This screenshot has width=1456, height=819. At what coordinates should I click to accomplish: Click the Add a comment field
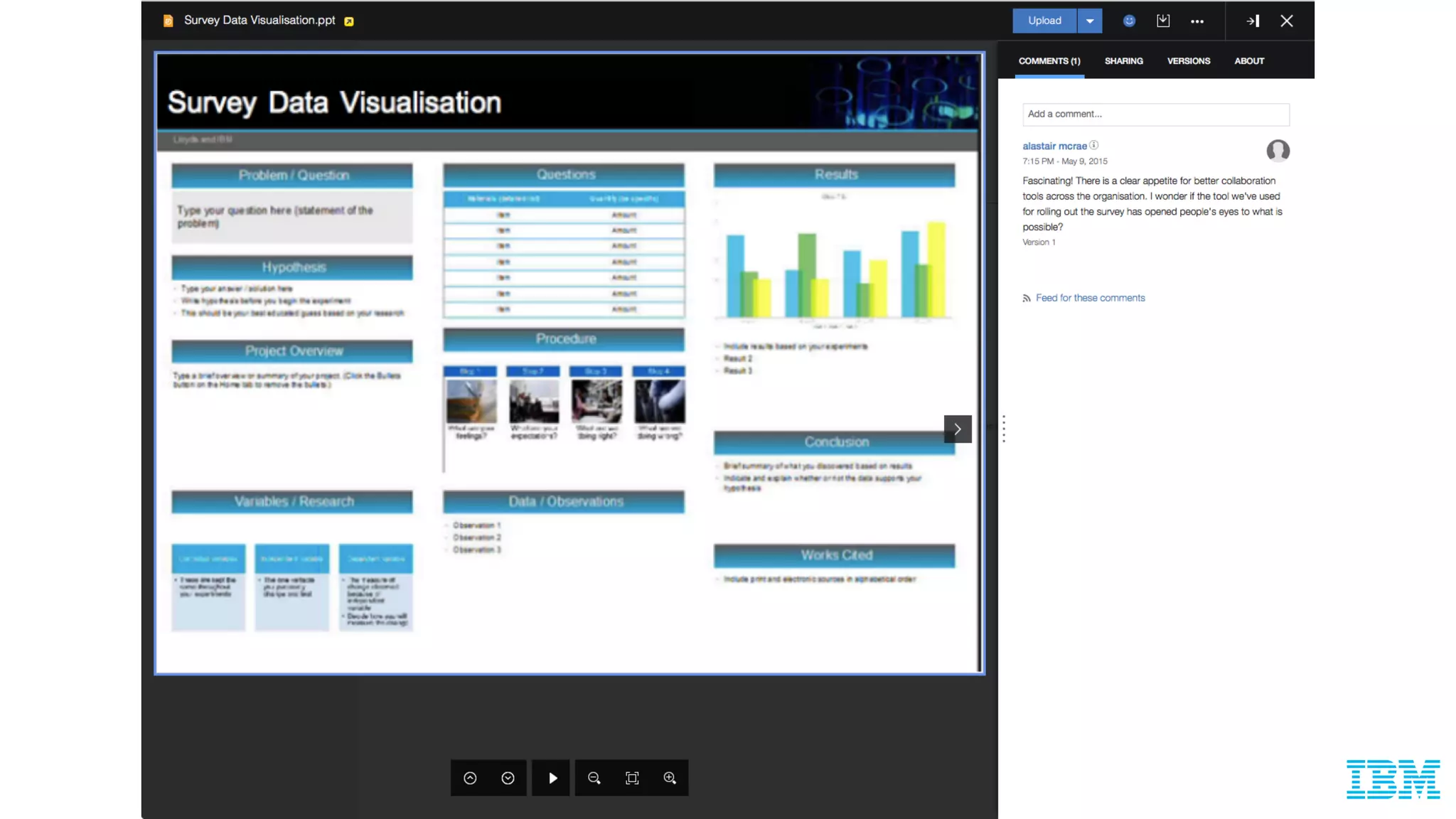coord(1155,114)
